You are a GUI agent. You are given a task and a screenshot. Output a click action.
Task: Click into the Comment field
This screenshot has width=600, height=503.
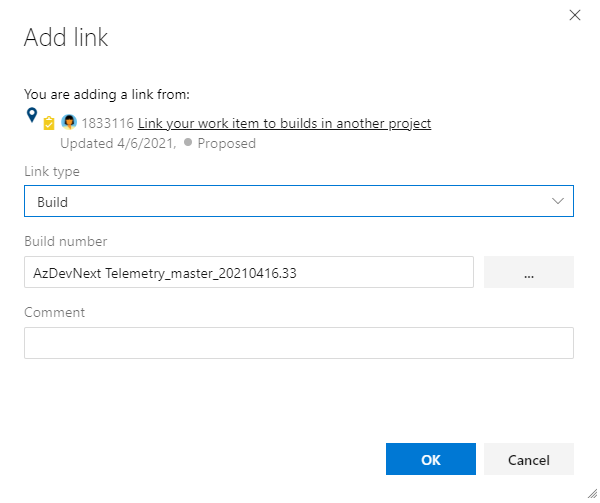tap(298, 343)
